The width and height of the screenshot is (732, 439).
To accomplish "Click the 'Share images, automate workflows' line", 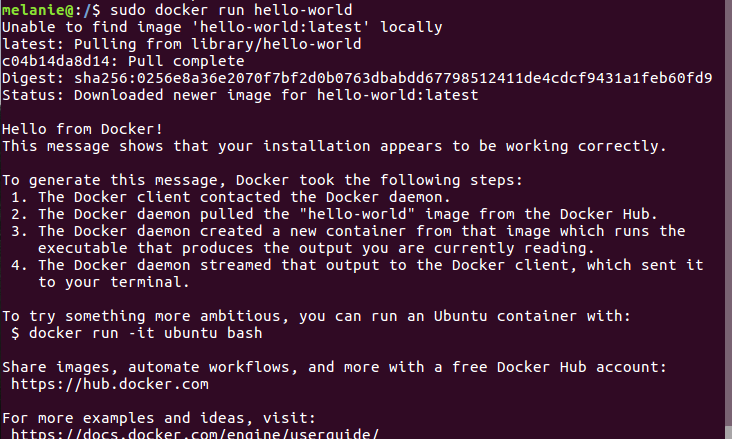I will (x=334, y=367).
